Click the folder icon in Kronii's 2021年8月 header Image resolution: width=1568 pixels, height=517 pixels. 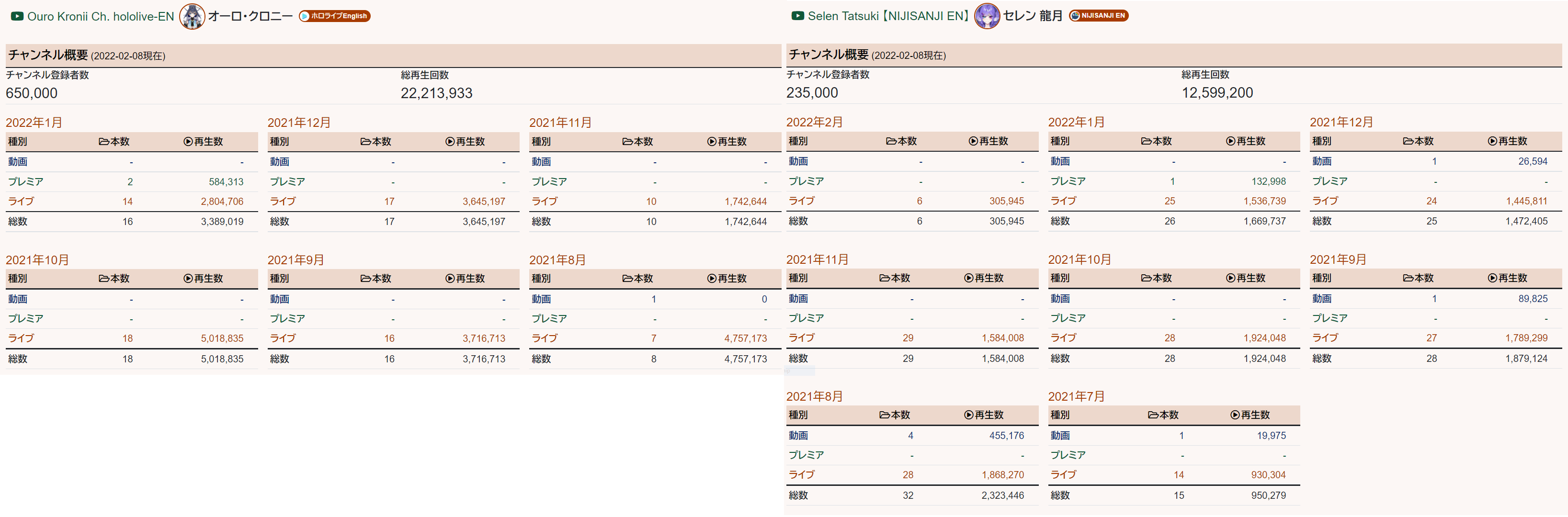pyautogui.click(x=627, y=279)
